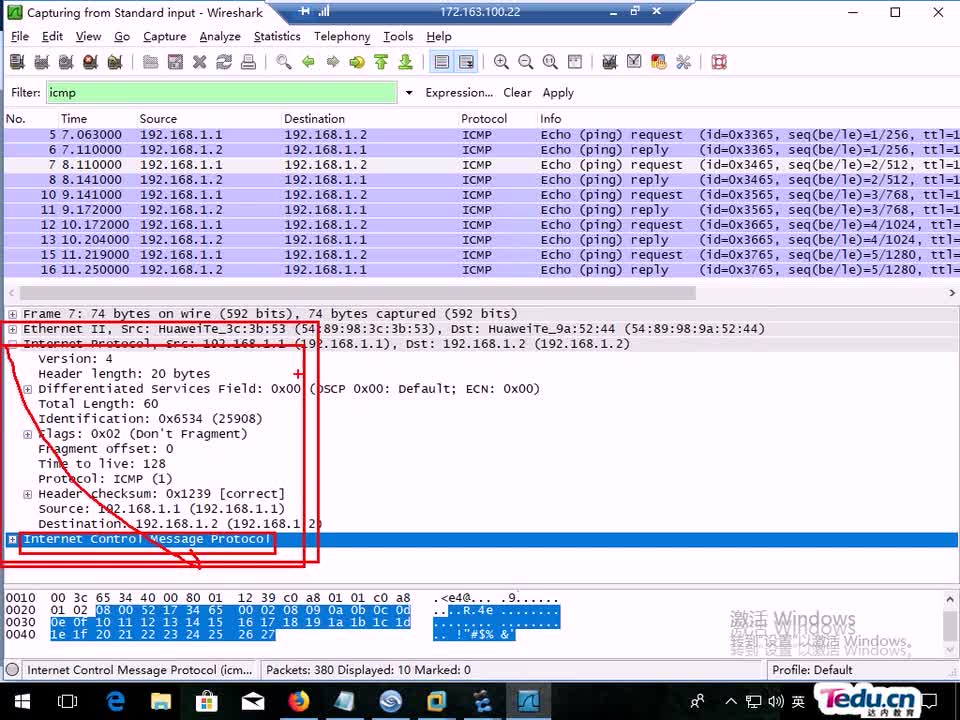
Task: Expand Internet Control Message Protocol node
Action: [12, 539]
